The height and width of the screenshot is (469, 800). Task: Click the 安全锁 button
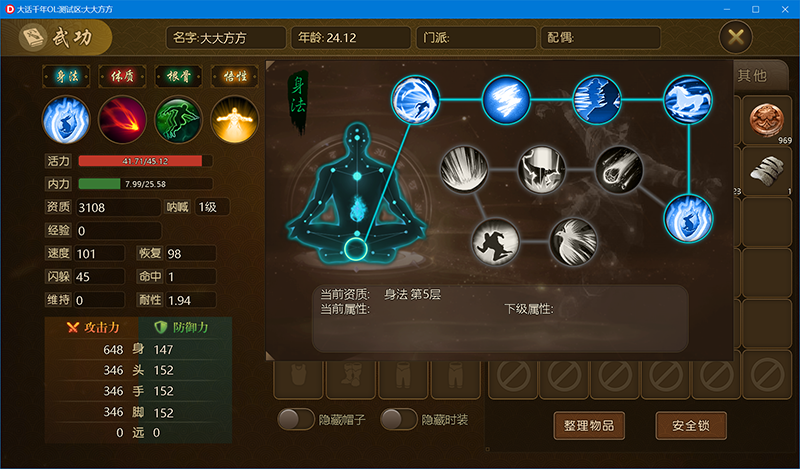pyautogui.click(x=691, y=426)
